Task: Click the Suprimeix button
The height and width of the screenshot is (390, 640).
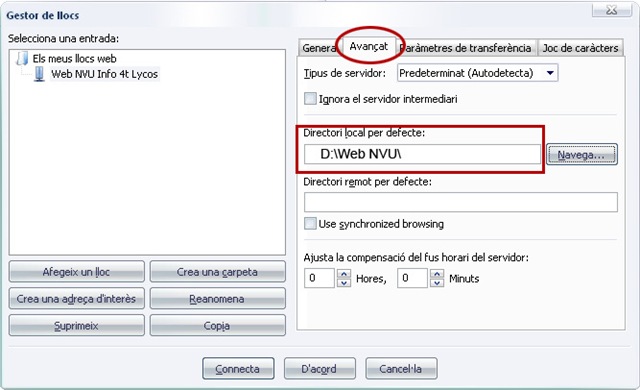Action: point(77,326)
